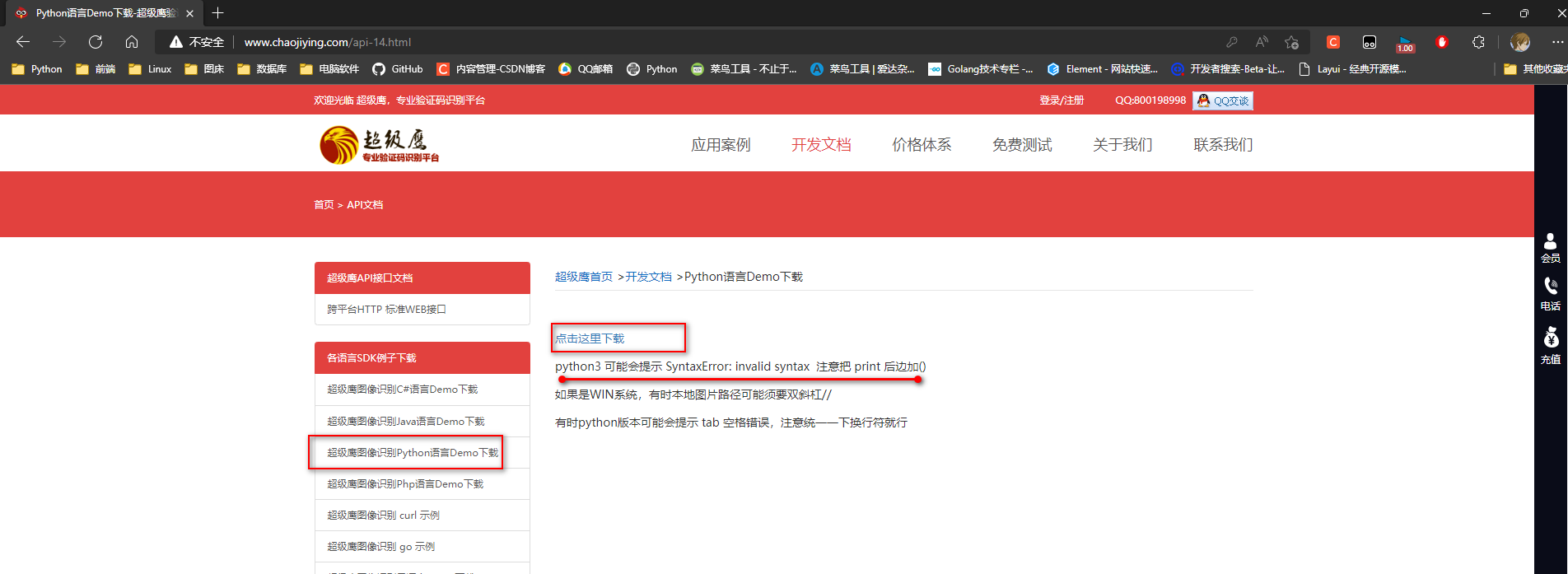
Task: Open the 免费测试 navigation item
Action: tap(1022, 145)
